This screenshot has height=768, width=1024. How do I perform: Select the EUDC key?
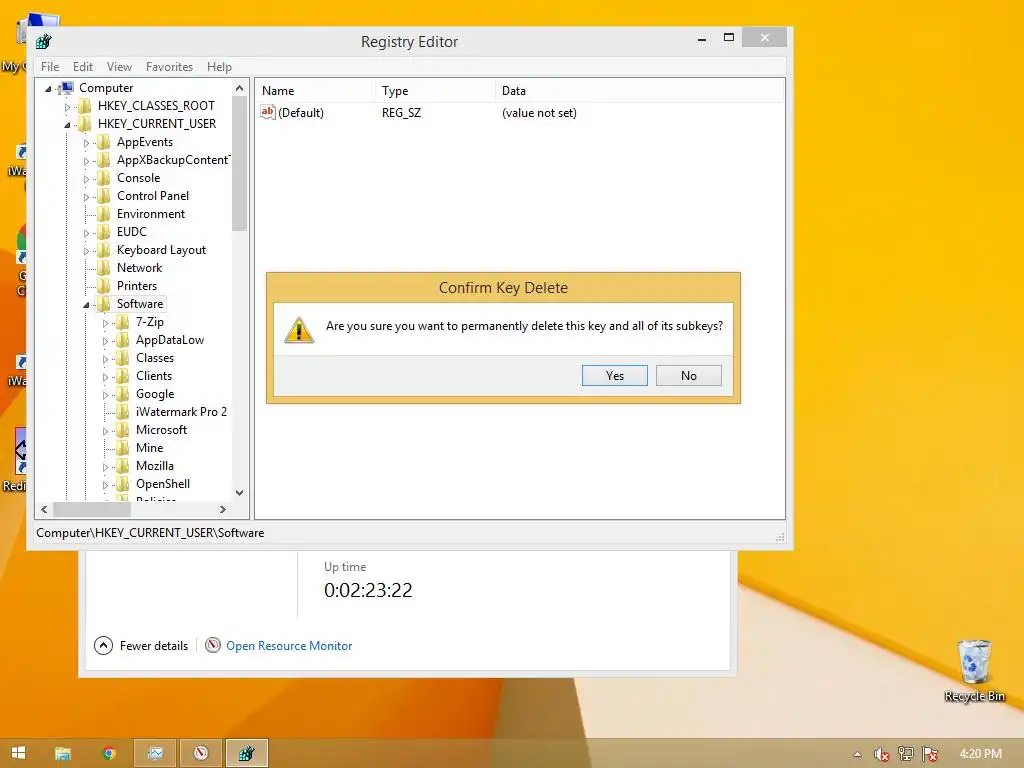(x=131, y=232)
